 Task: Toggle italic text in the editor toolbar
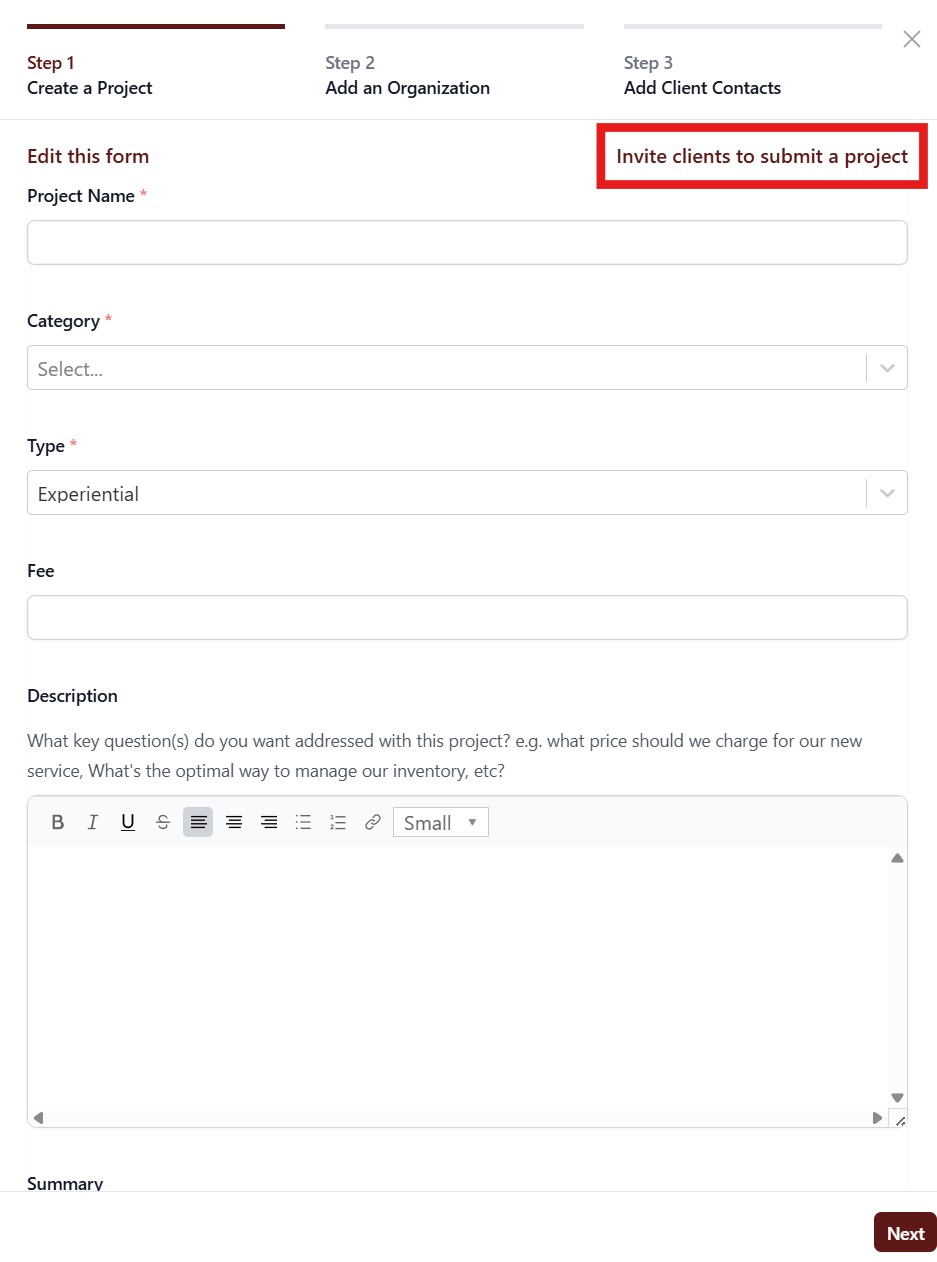93,822
